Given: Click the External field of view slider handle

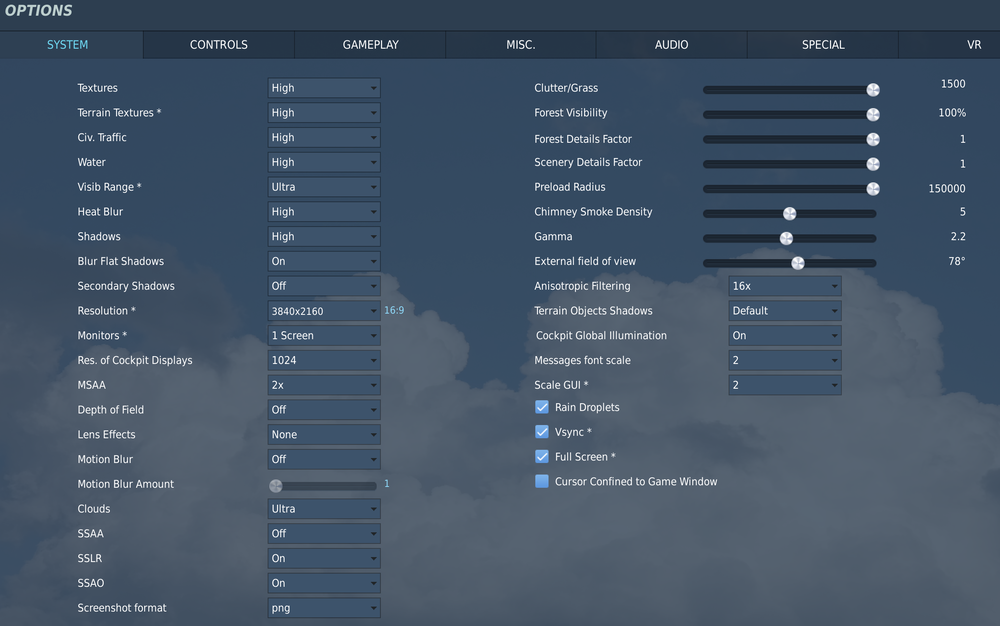Looking at the screenshot, I should [x=798, y=263].
